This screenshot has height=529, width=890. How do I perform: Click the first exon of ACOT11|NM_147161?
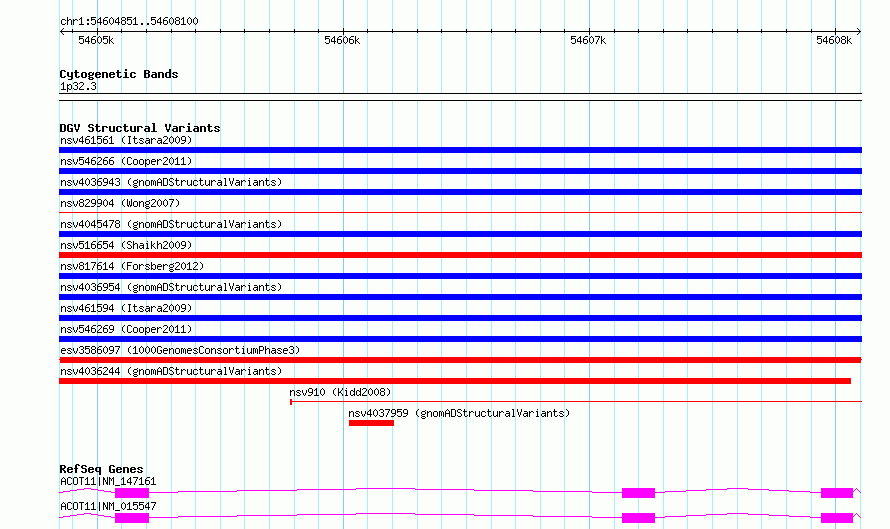132,493
